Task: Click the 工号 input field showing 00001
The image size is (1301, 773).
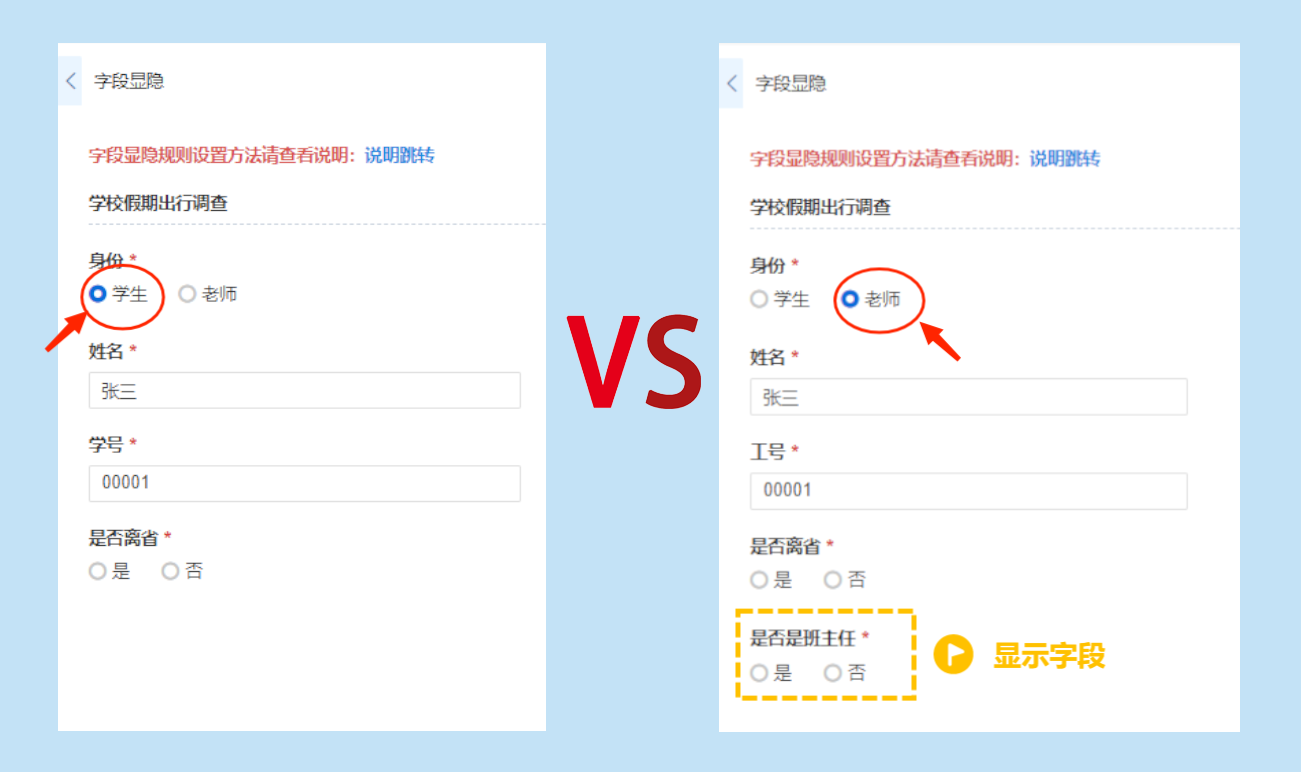Action: pos(969,491)
